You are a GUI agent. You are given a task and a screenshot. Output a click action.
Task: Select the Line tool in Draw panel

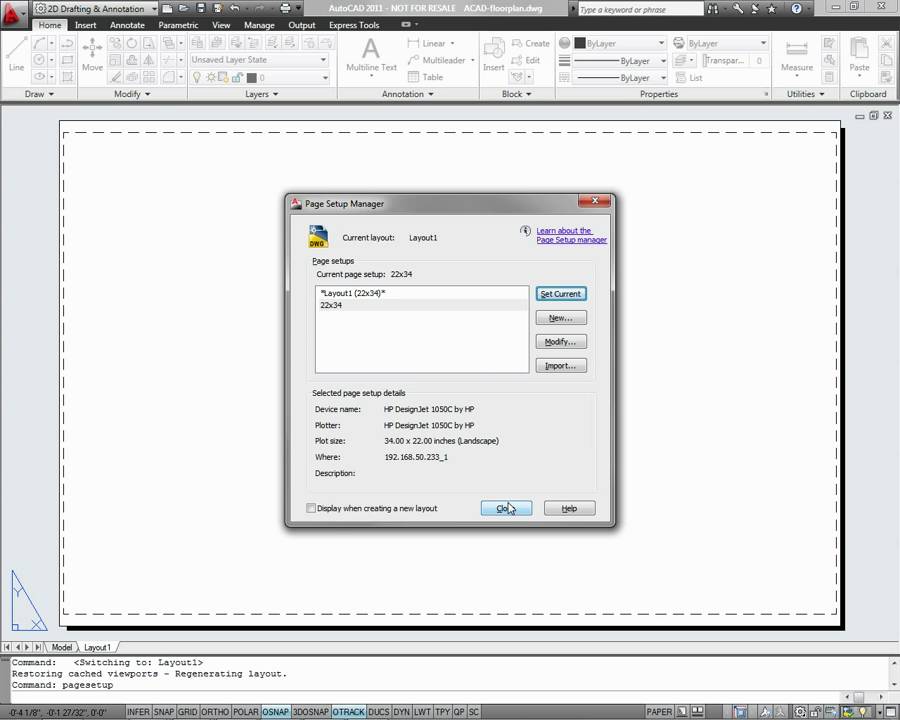(x=16, y=54)
